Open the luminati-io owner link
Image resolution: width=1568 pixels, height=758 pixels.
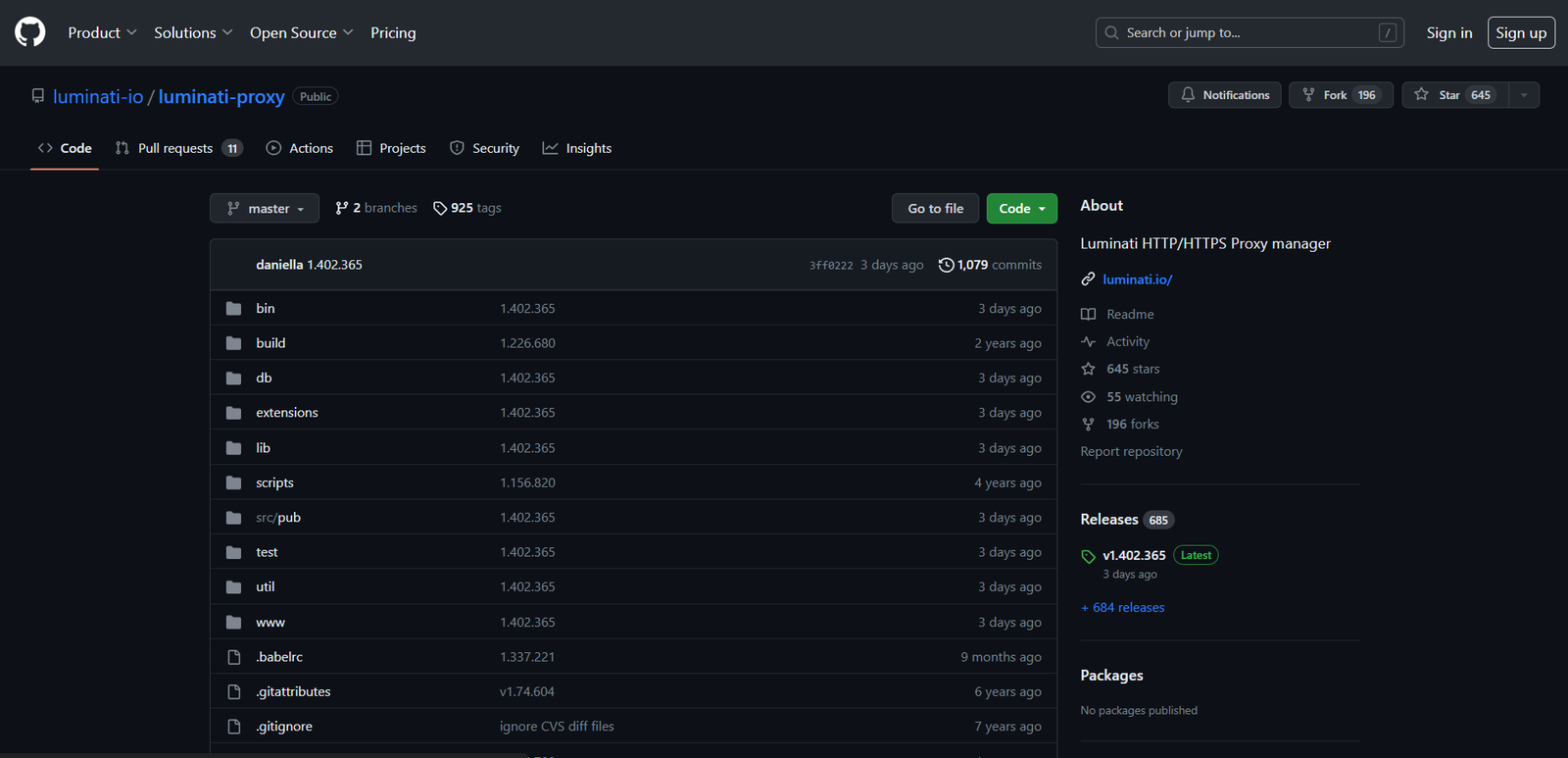[98, 96]
